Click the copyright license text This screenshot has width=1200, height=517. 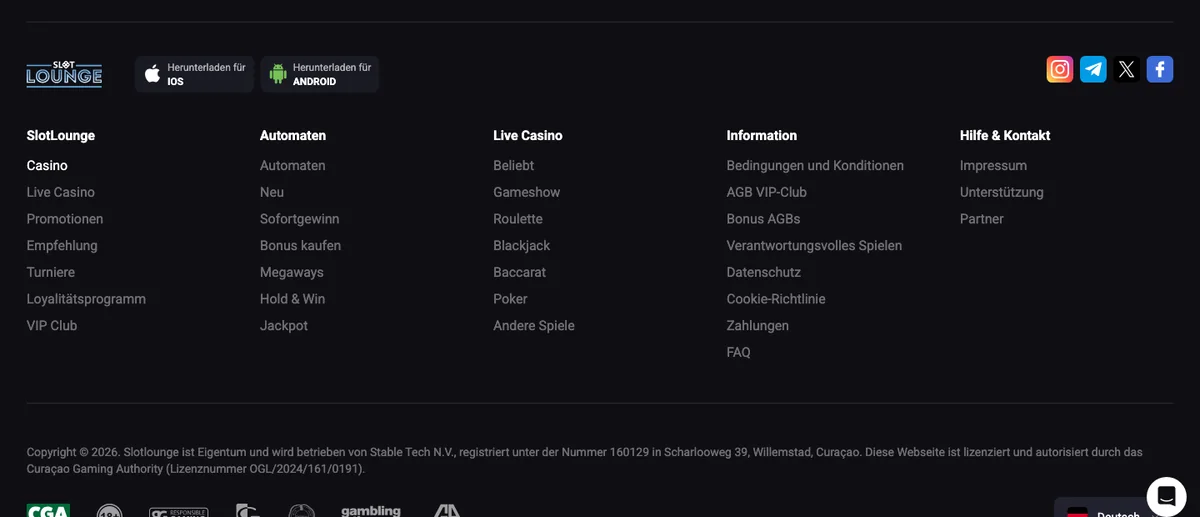pyautogui.click(x=584, y=460)
